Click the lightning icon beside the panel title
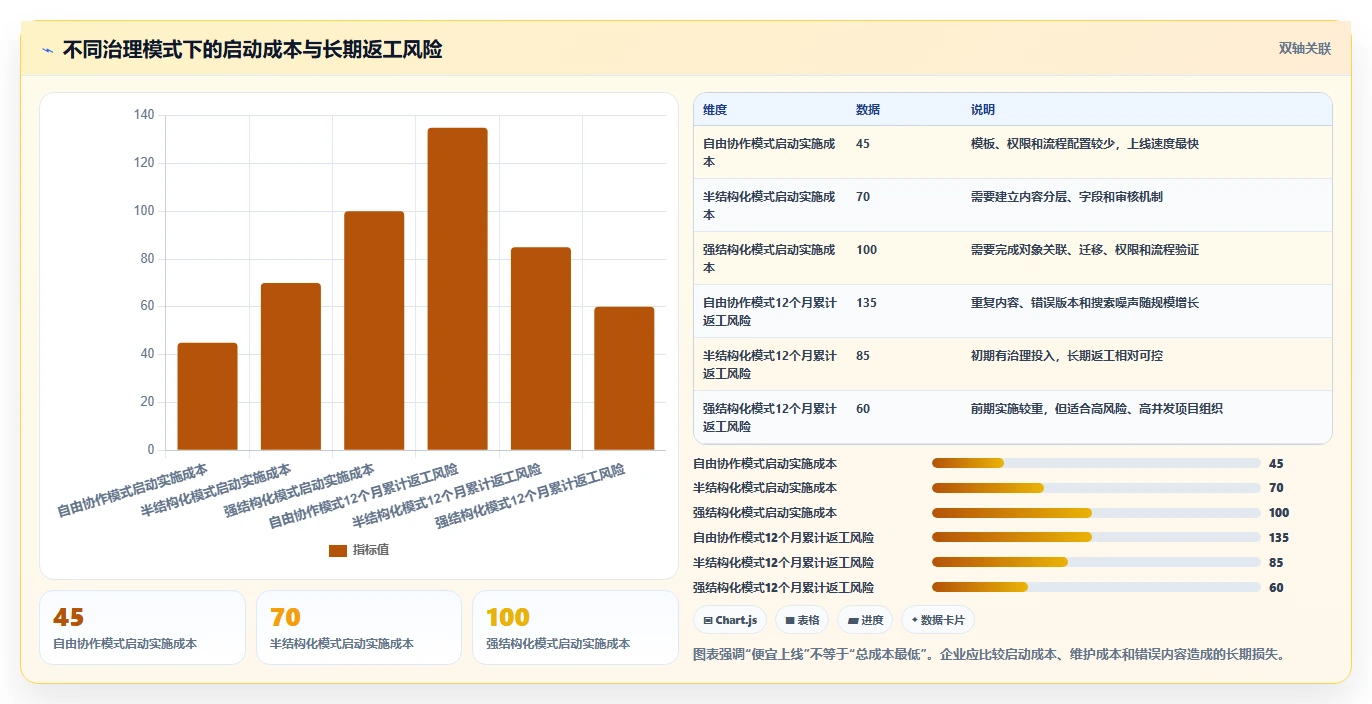The image size is (1372, 704). tap(47, 50)
